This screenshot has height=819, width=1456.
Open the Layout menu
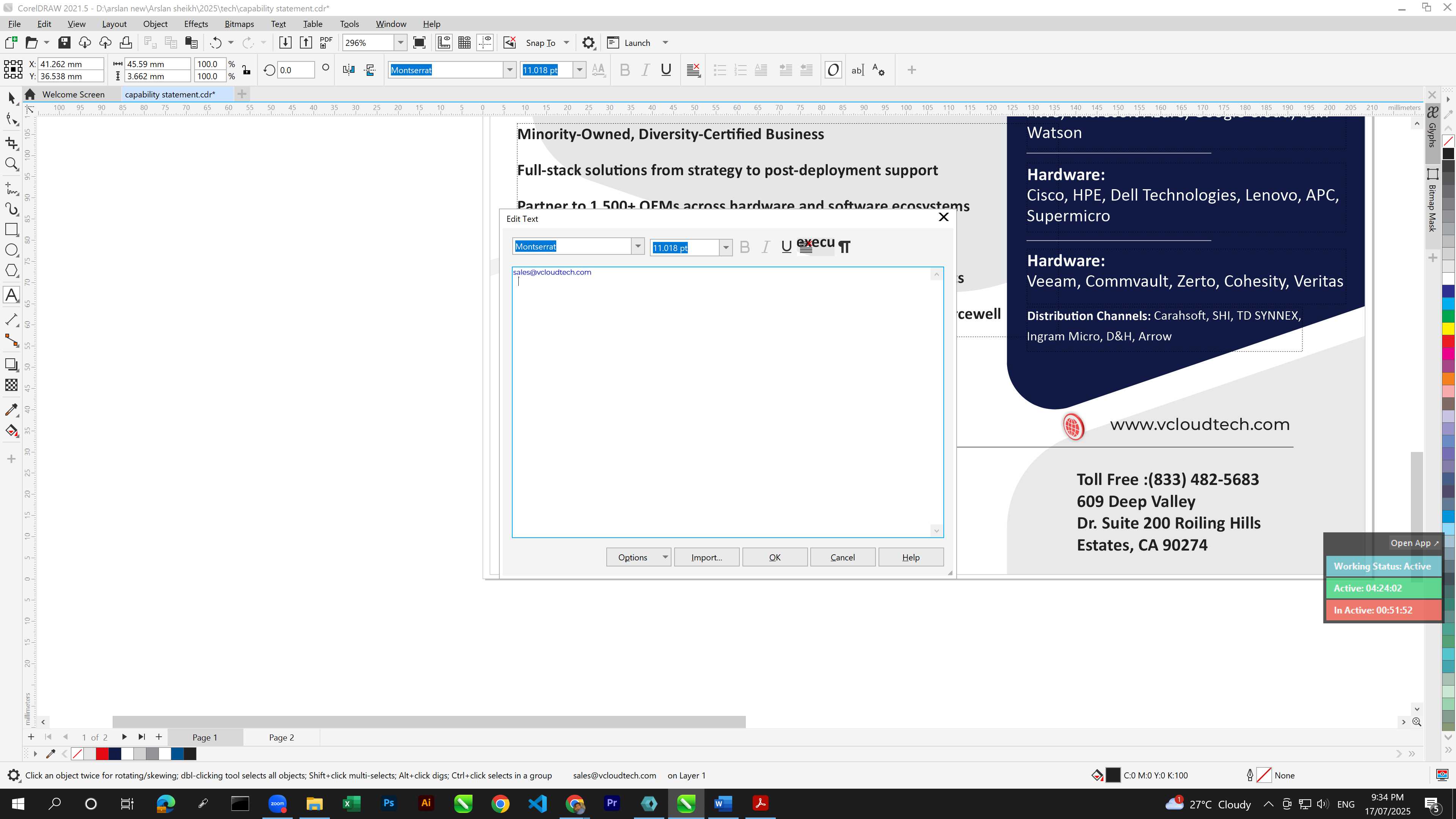(114, 24)
